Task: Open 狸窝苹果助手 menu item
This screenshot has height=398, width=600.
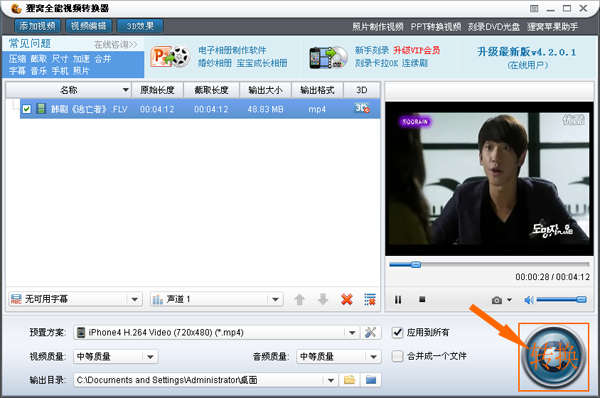Action: coord(552,27)
